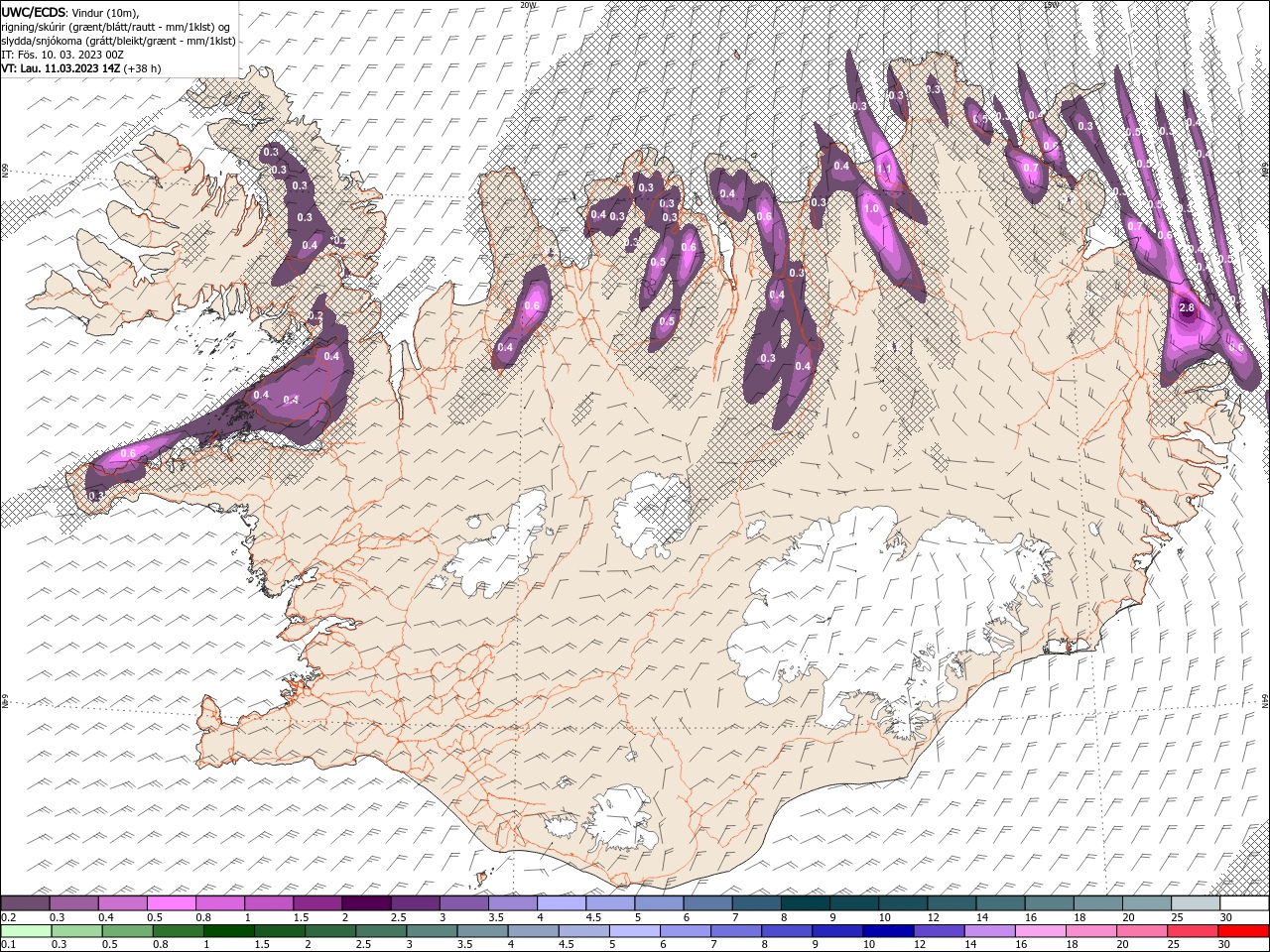Click the 15W longitude label at top edge
Viewport: 1270px width, 952px height.
1052,5
